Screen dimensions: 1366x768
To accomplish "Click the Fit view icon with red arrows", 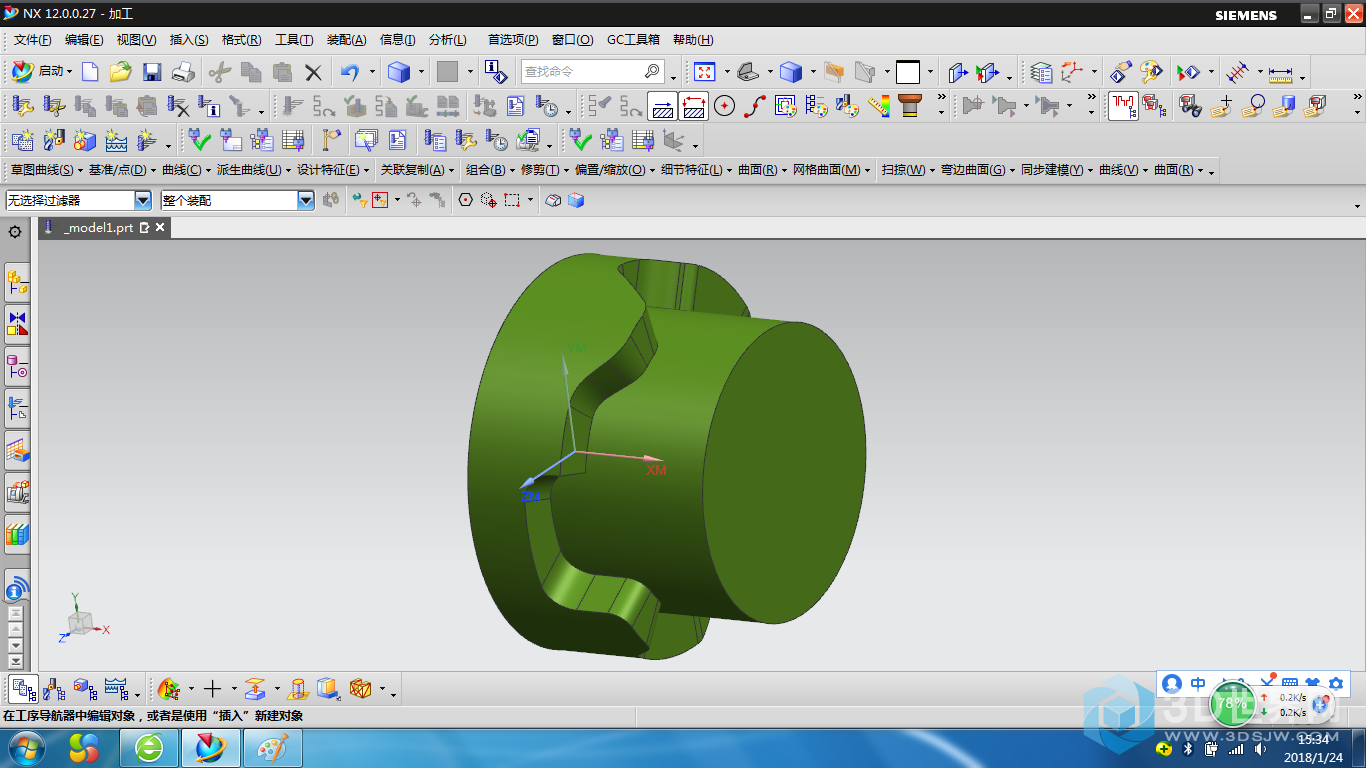I will (705, 72).
